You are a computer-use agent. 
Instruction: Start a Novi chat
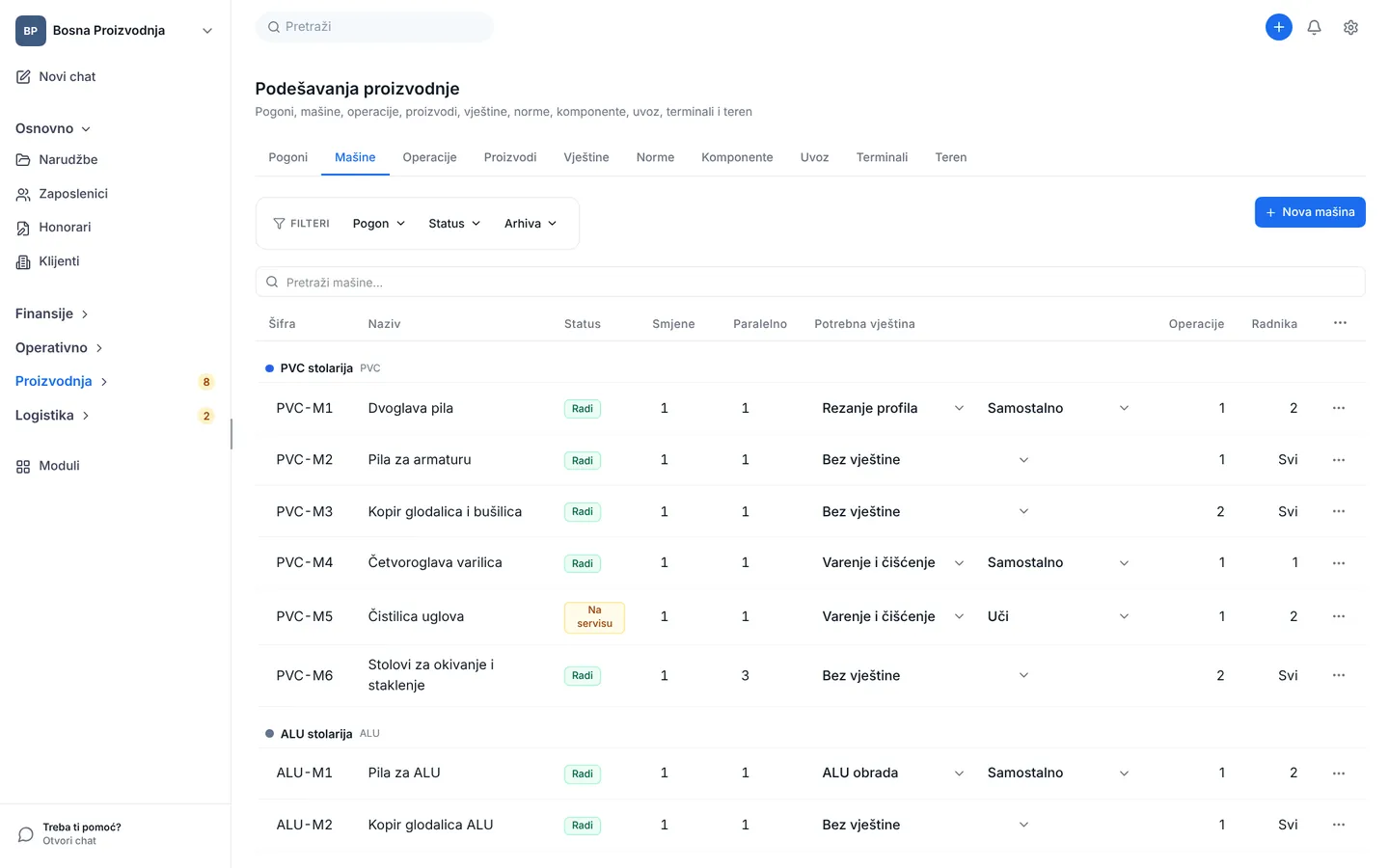[x=56, y=77]
